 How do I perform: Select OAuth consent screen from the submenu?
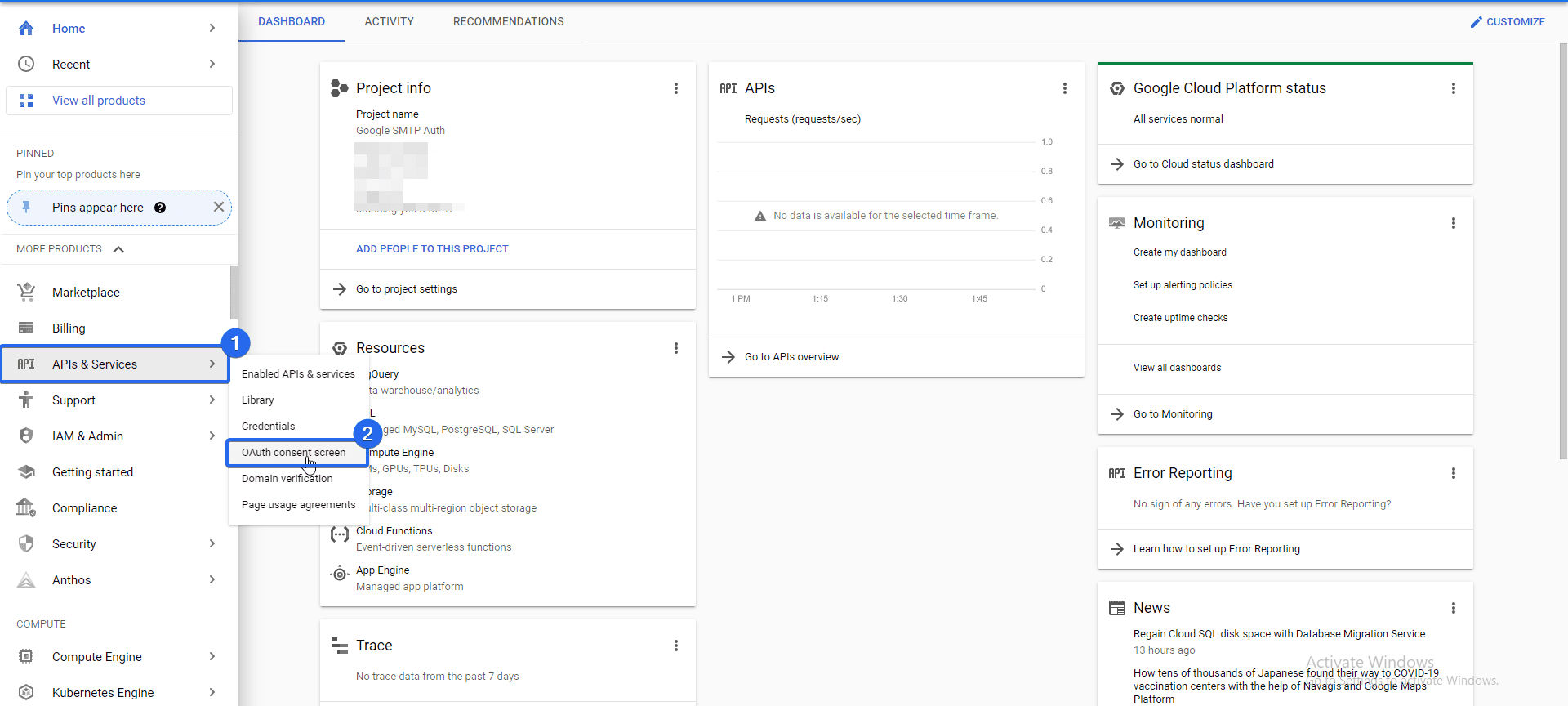pos(298,453)
